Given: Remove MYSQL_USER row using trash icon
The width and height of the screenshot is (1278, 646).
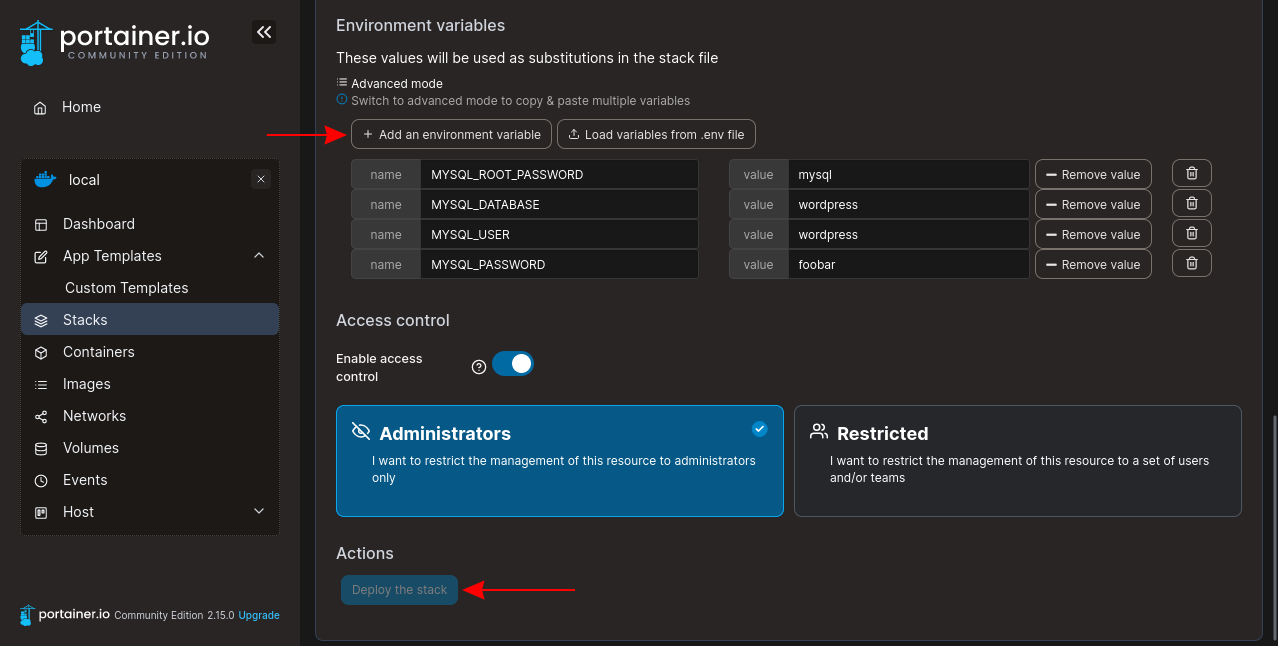Looking at the screenshot, I should coord(1191,234).
